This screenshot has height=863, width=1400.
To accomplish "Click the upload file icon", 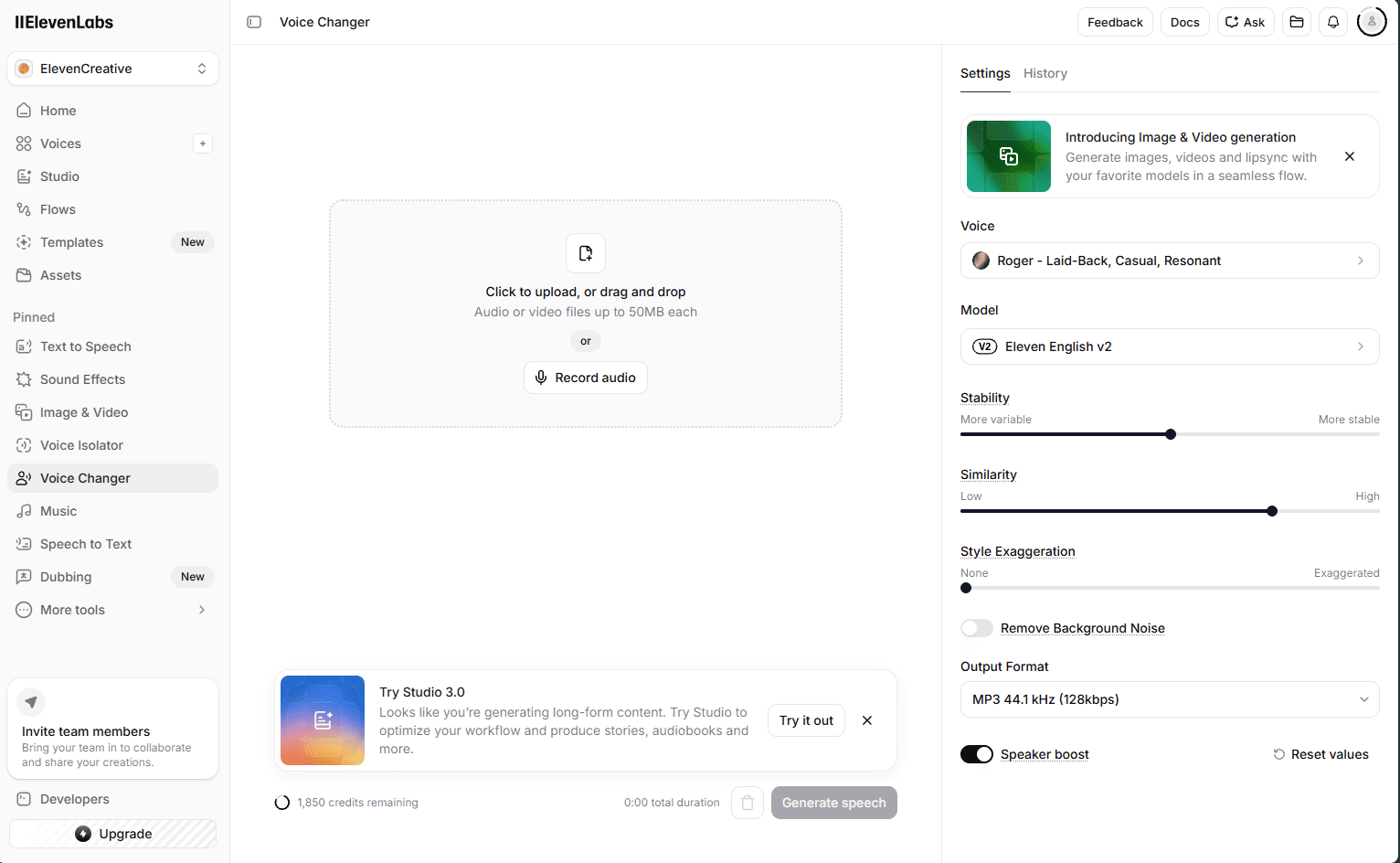I will coord(586,253).
